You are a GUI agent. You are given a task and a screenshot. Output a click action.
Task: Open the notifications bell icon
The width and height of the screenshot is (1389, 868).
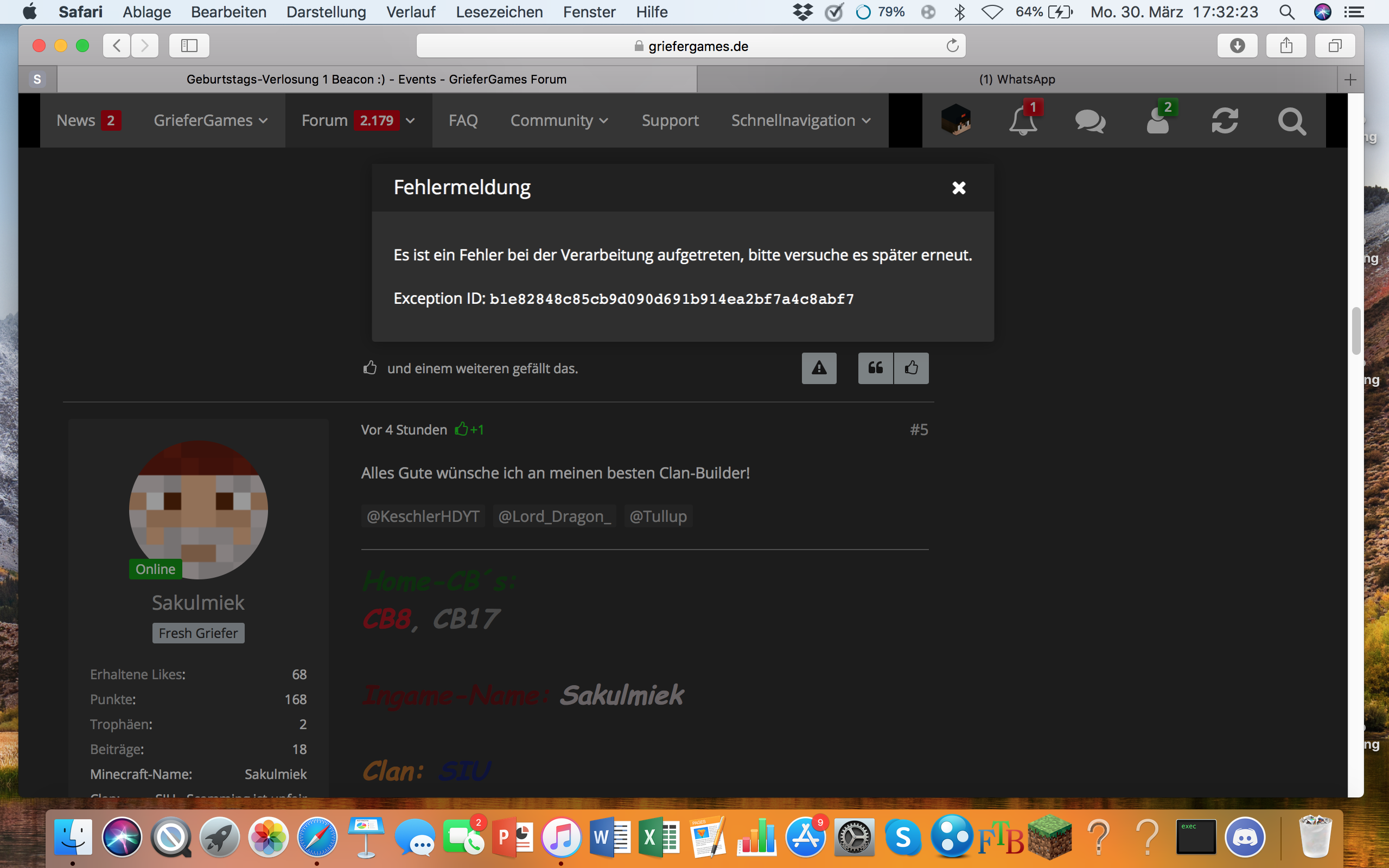coord(1023,120)
